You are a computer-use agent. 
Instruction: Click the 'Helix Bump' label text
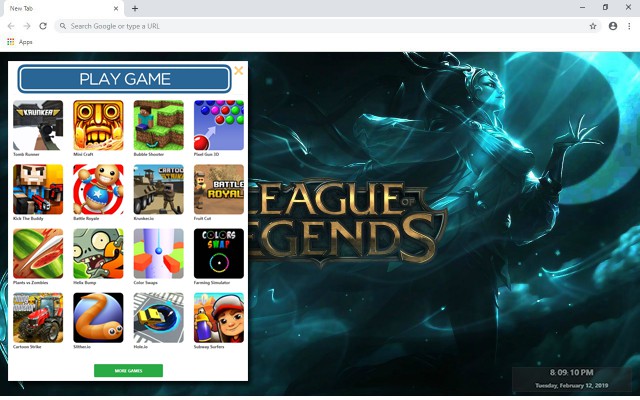(84, 282)
